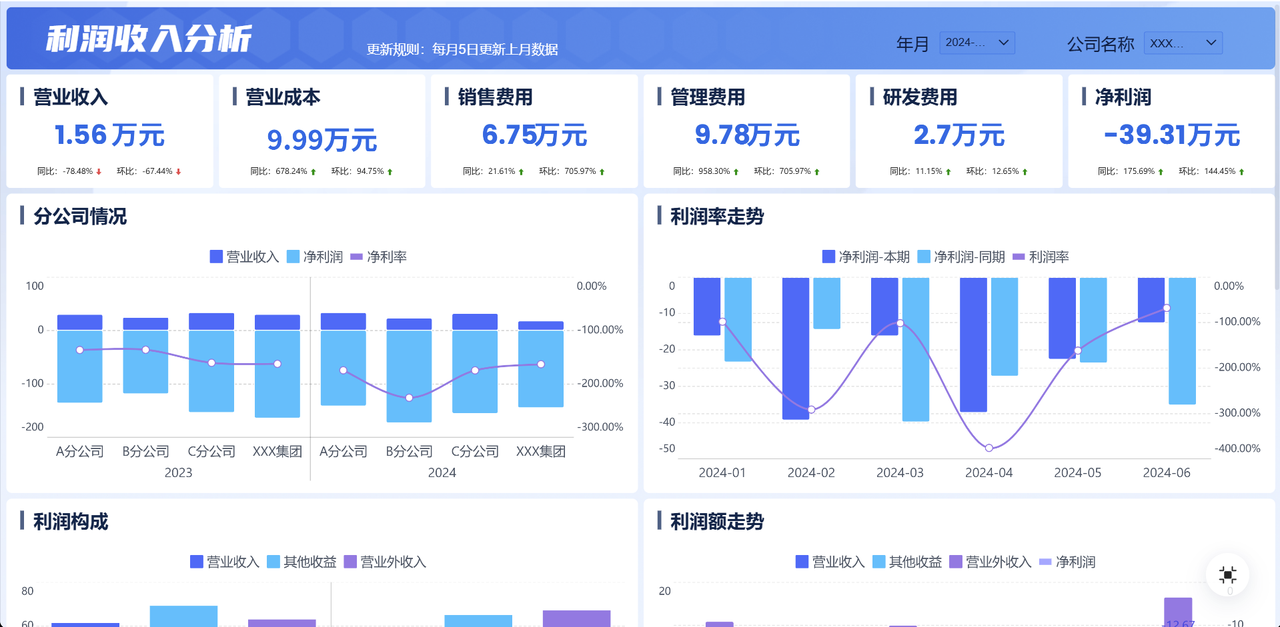Click the 更新规则 update note text

coord(462,49)
